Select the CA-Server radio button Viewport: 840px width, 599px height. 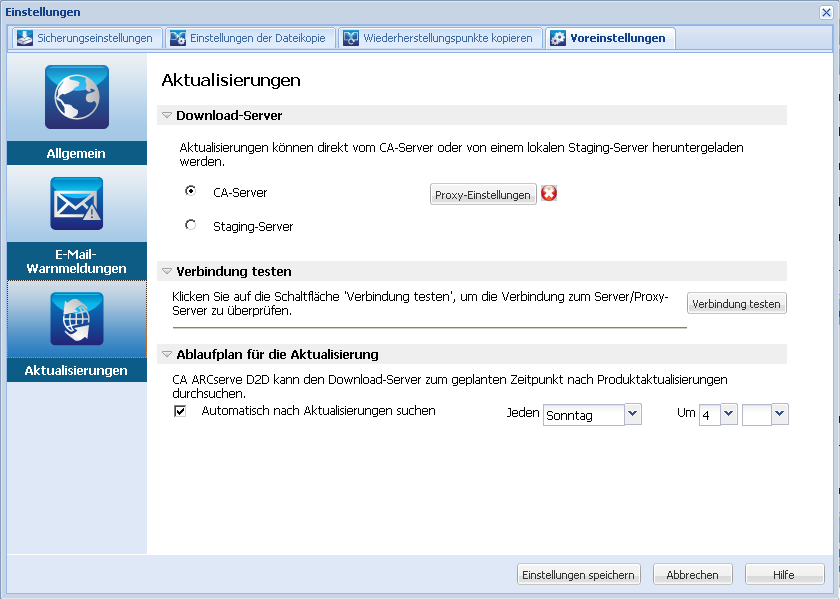click(190, 191)
